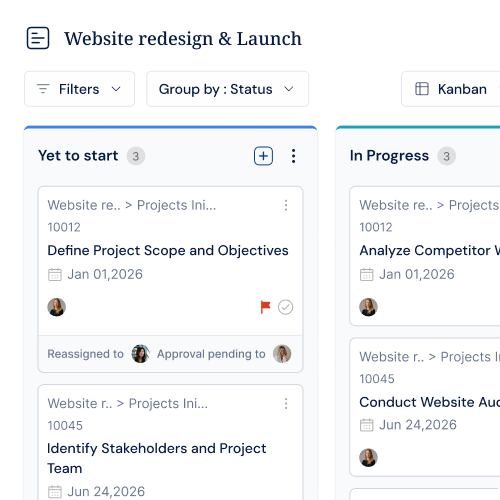Open card menu for Identify Stakeholders task
Viewport: 500px width, 500px height.
[x=286, y=403]
